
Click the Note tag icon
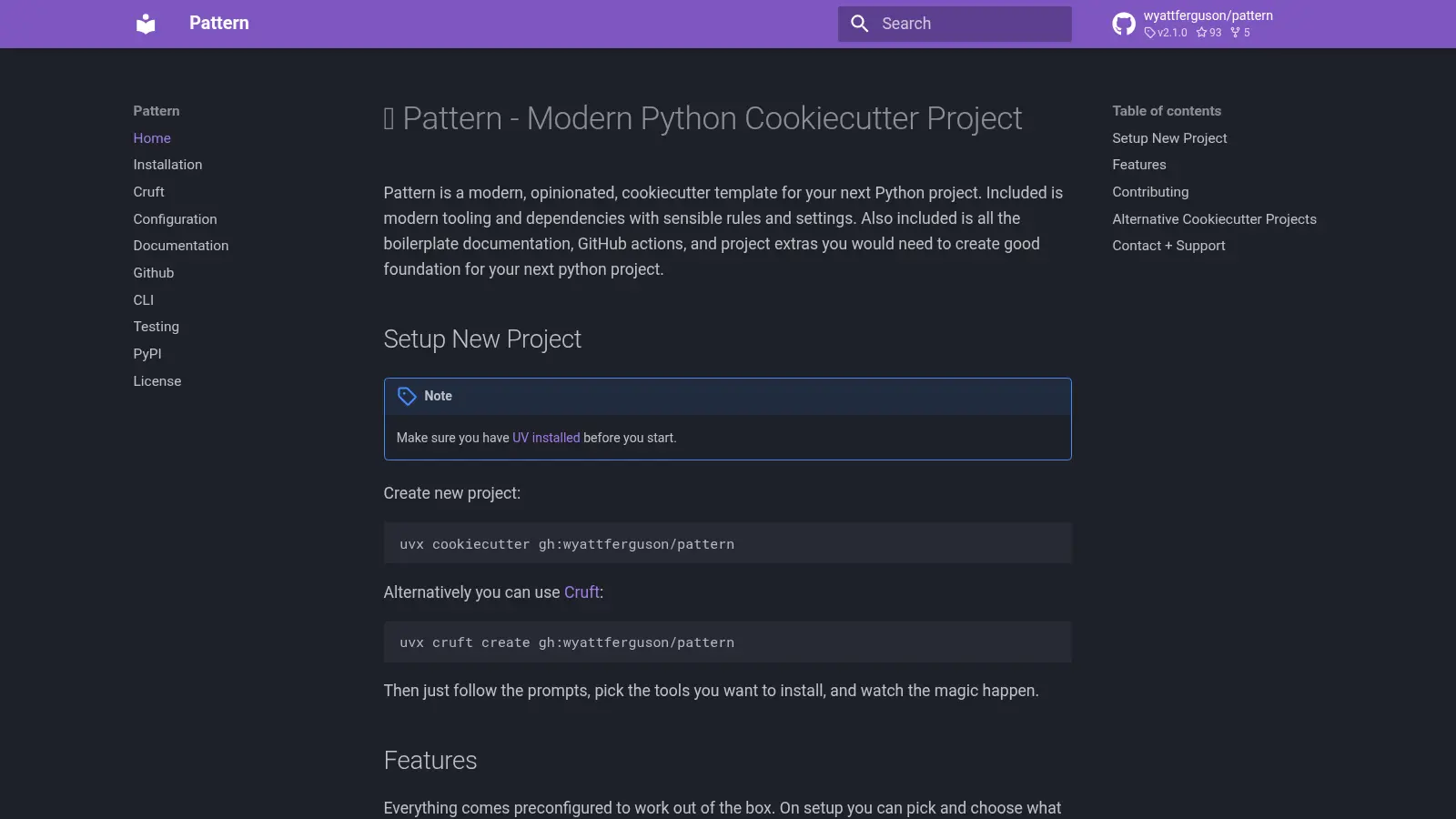(x=407, y=396)
